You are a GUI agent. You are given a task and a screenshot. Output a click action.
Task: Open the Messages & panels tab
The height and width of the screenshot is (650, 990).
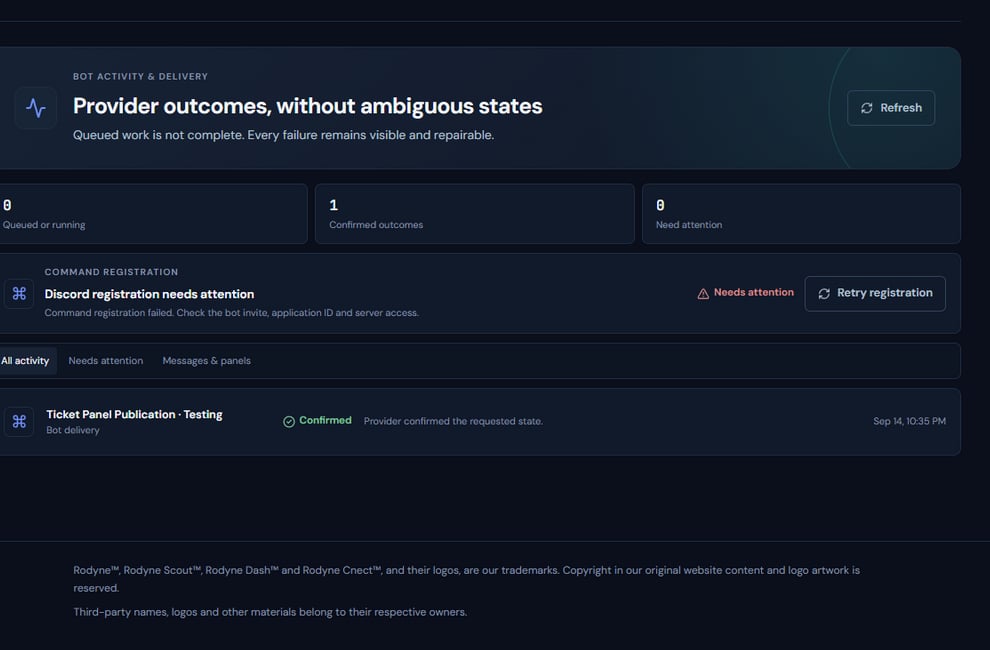[206, 361]
